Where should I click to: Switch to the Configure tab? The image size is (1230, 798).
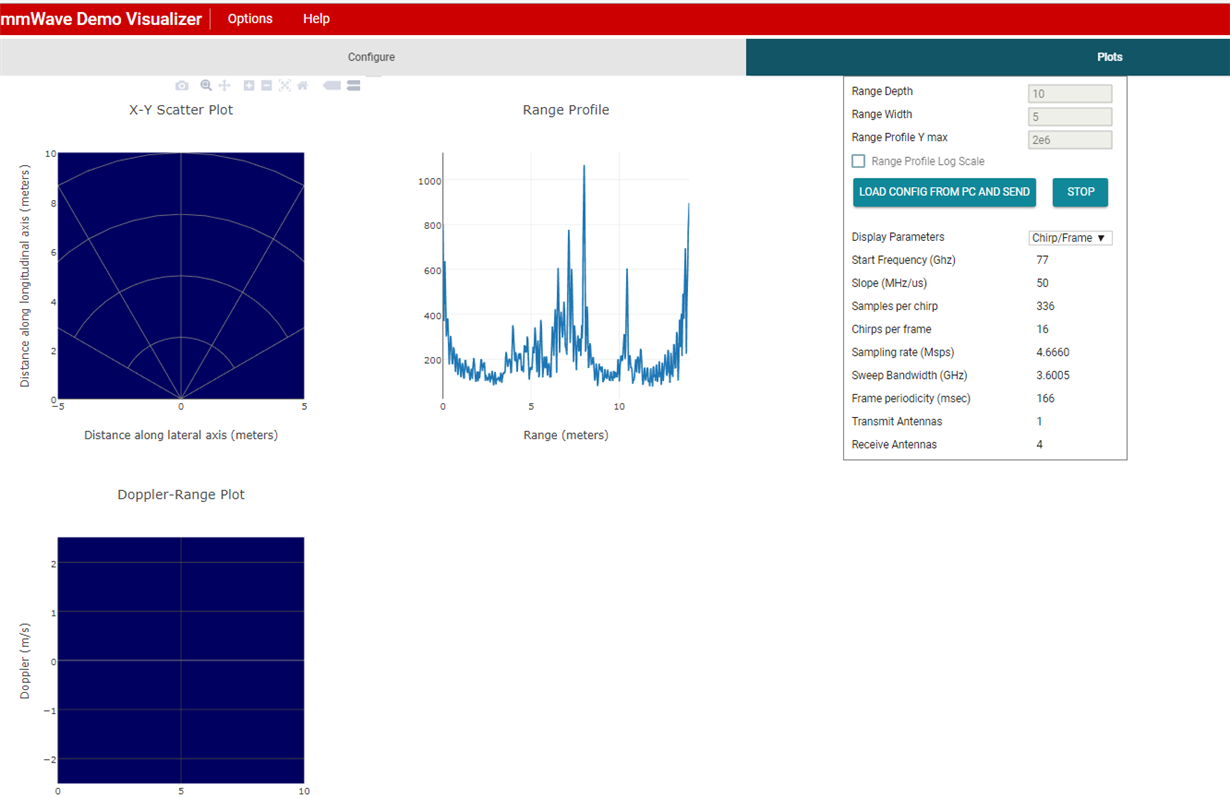pos(372,57)
